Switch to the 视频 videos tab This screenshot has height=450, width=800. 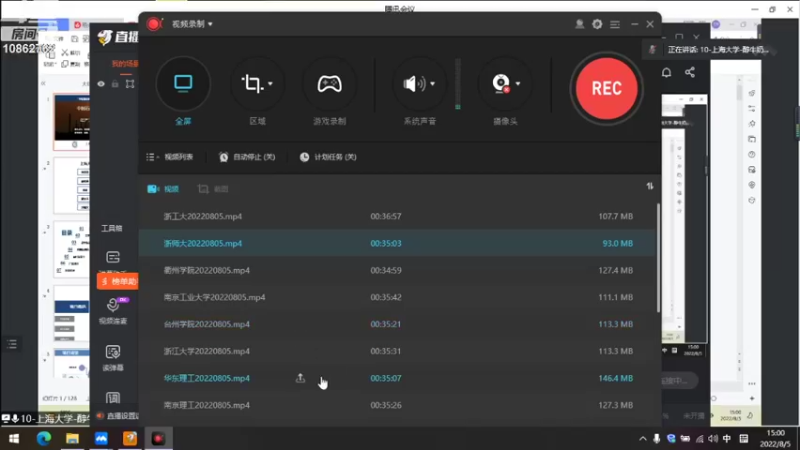click(x=163, y=189)
